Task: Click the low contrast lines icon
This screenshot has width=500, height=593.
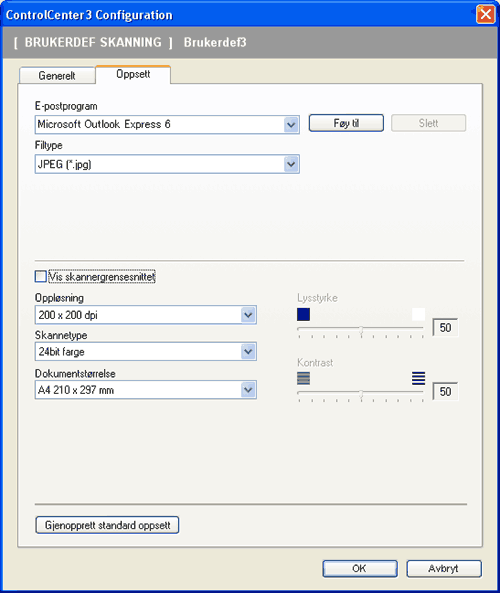Action: [303, 378]
